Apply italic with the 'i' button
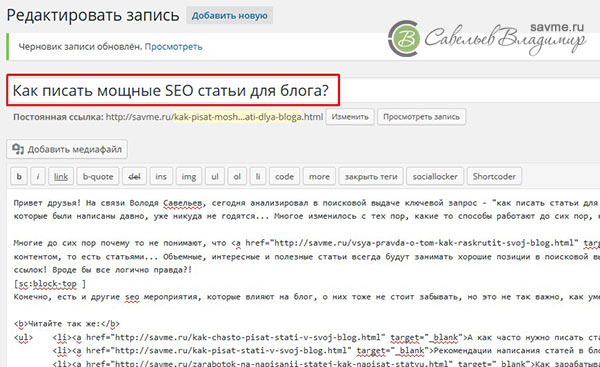 pos(38,176)
